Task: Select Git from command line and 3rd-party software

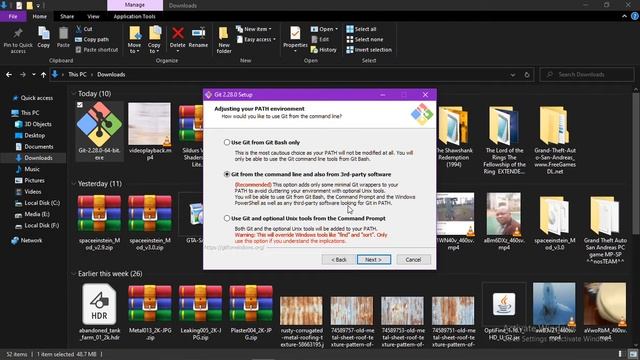Action: (227, 174)
